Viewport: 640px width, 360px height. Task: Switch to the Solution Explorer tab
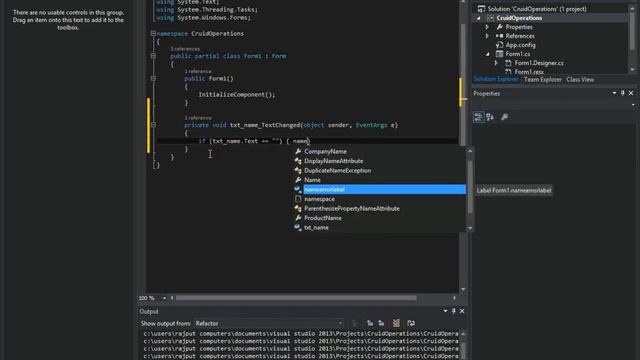[496, 79]
